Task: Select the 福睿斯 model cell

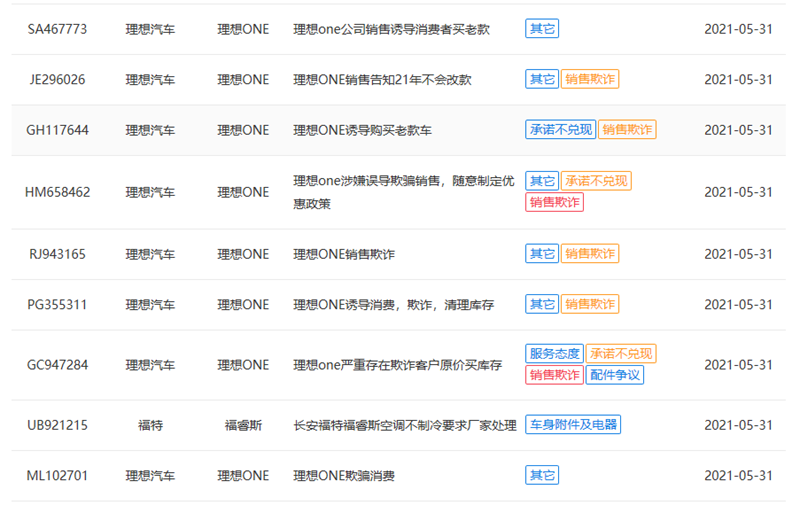Action: pos(243,425)
